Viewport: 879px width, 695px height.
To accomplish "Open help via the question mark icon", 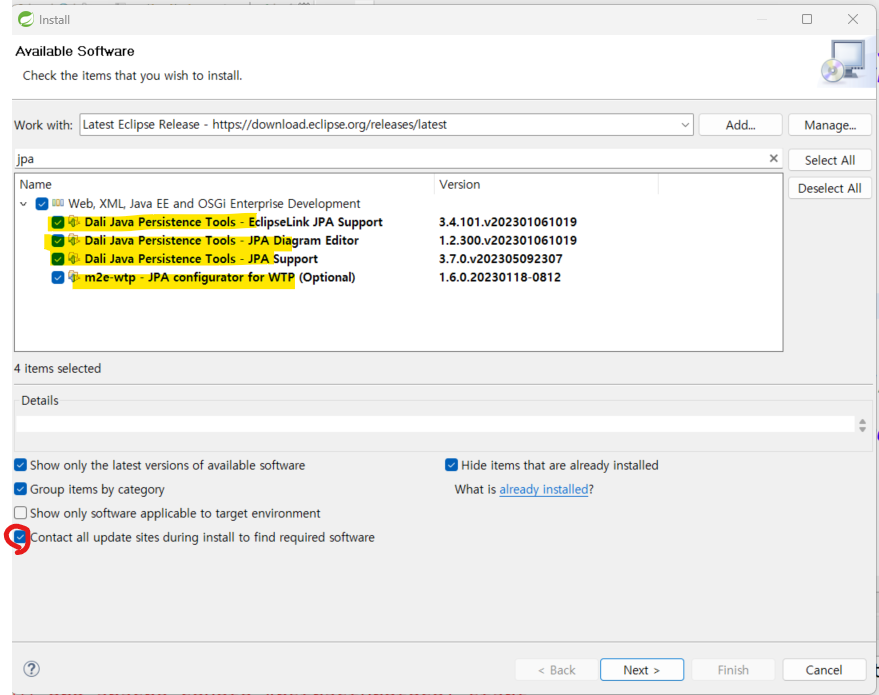I will click(x=31, y=669).
